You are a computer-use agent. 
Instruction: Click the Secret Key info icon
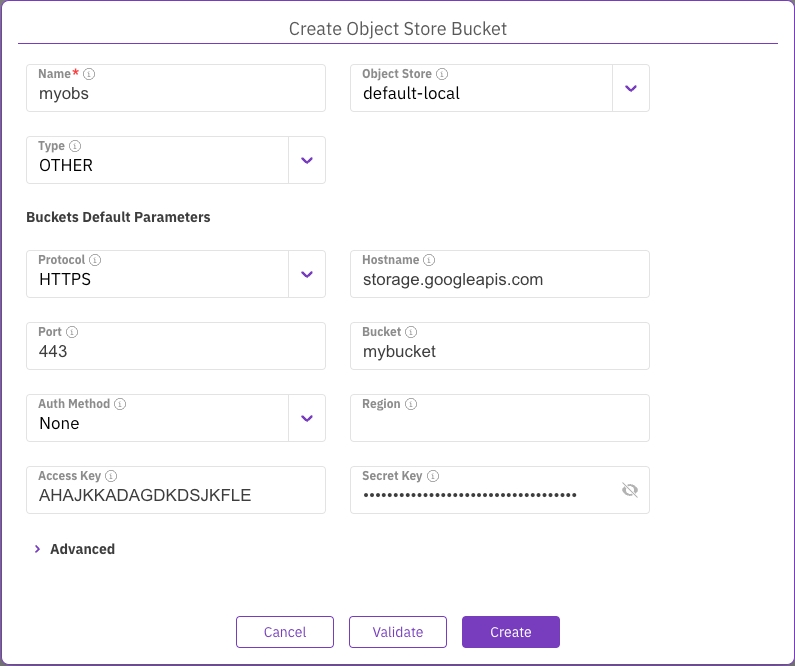[x=433, y=476]
